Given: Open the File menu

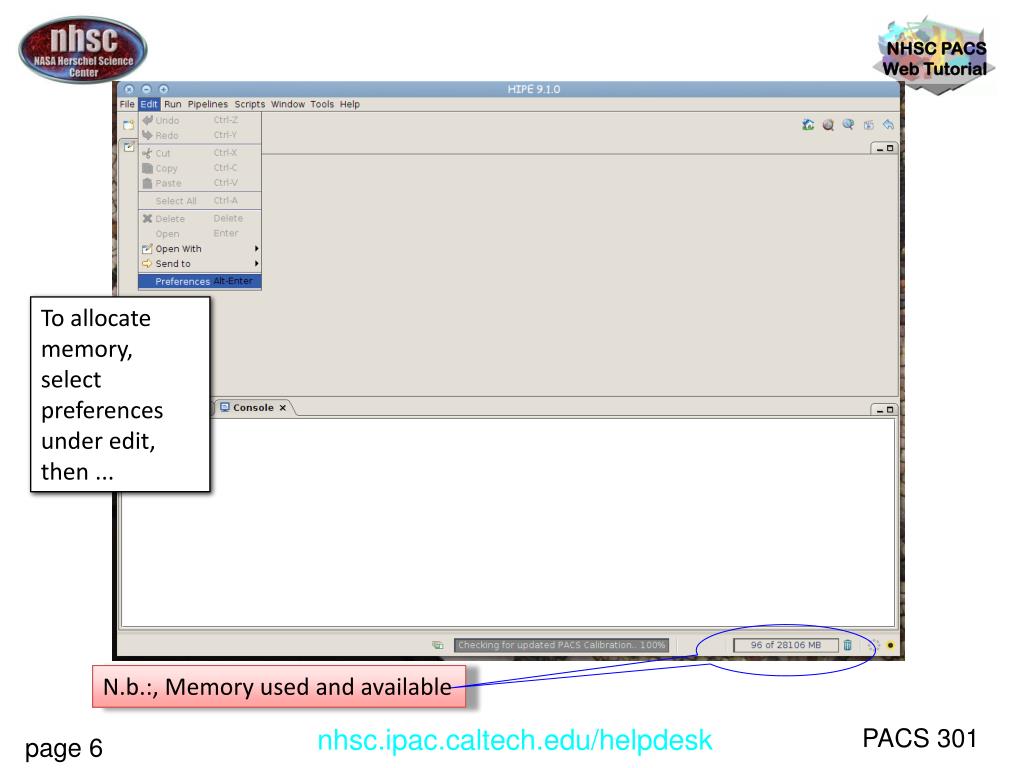Looking at the screenshot, I should tap(127, 104).
